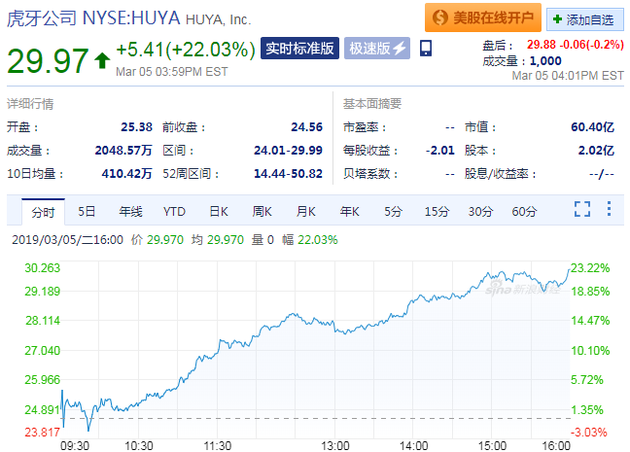Click the after-hours 成交量 value 1,000
This screenshot has height=452, width=630.
546,61
